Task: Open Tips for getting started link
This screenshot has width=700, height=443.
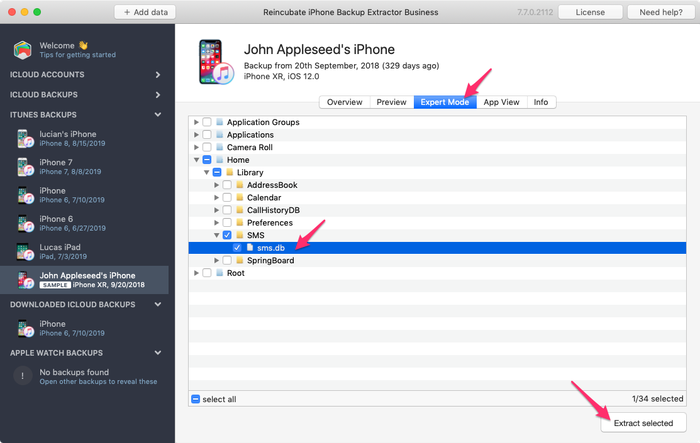Action: click(78, 55)
